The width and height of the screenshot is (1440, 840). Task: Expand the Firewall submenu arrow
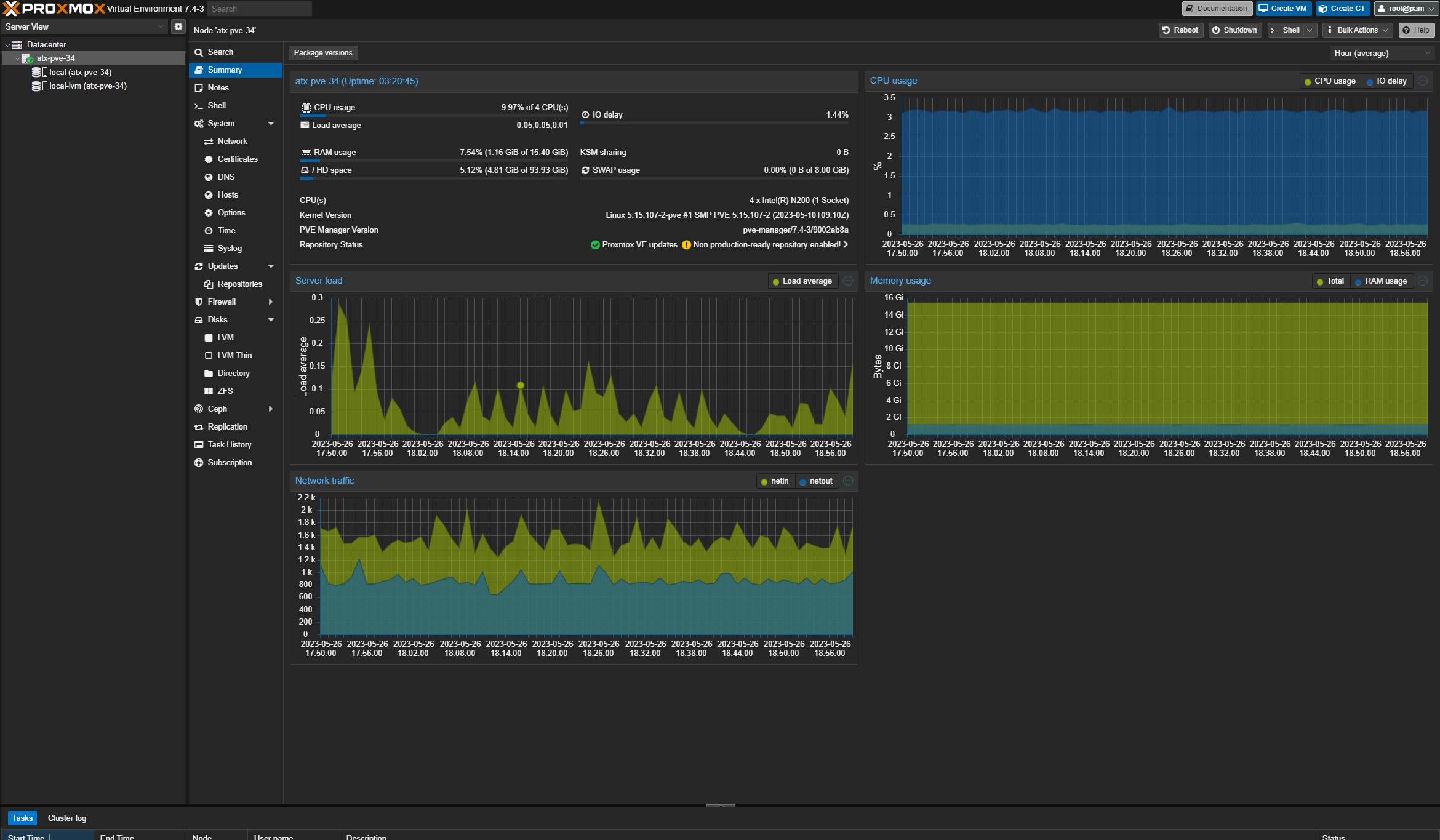click(271, 302)
